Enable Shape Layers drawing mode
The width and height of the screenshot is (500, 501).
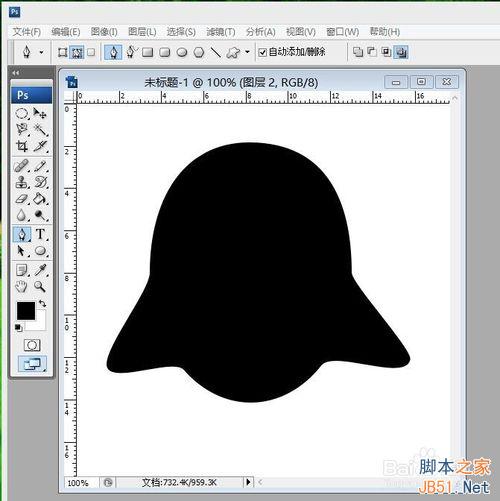coord(62,52)
